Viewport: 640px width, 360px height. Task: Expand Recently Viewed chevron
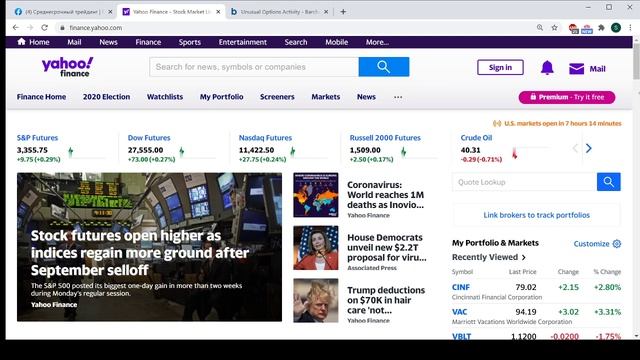(x=524, y=258)
